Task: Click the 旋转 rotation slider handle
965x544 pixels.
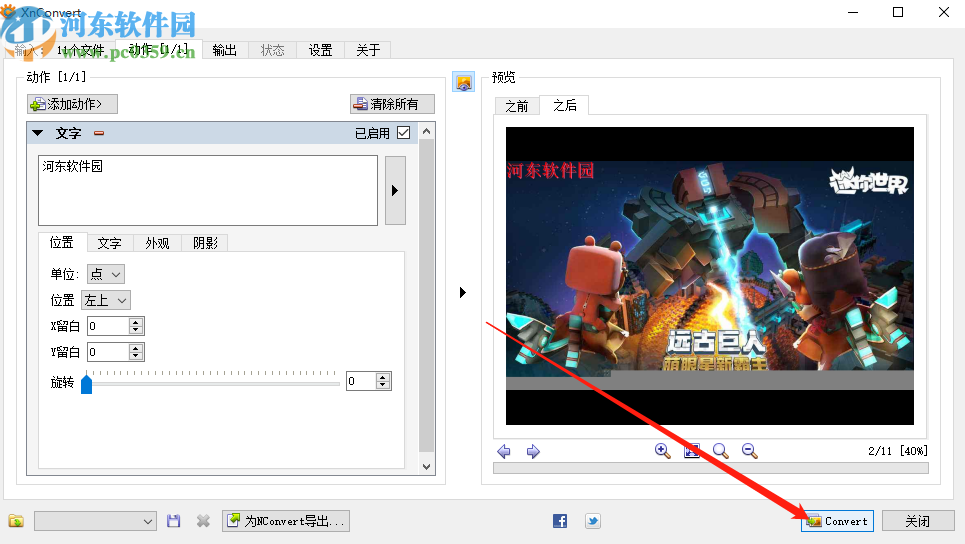Action: coord(87,383)
